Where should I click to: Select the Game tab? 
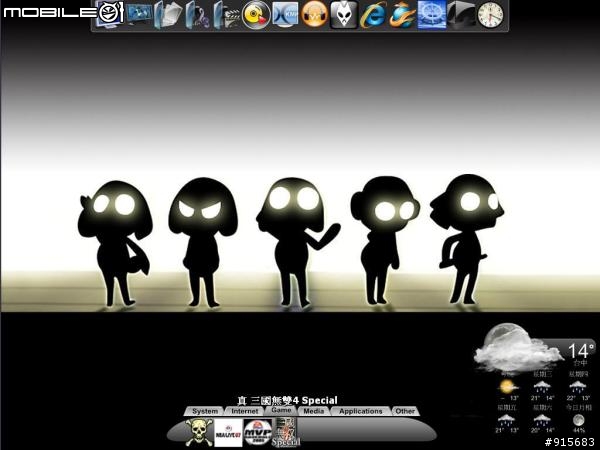pyautogui.click(x=281, y=410)
